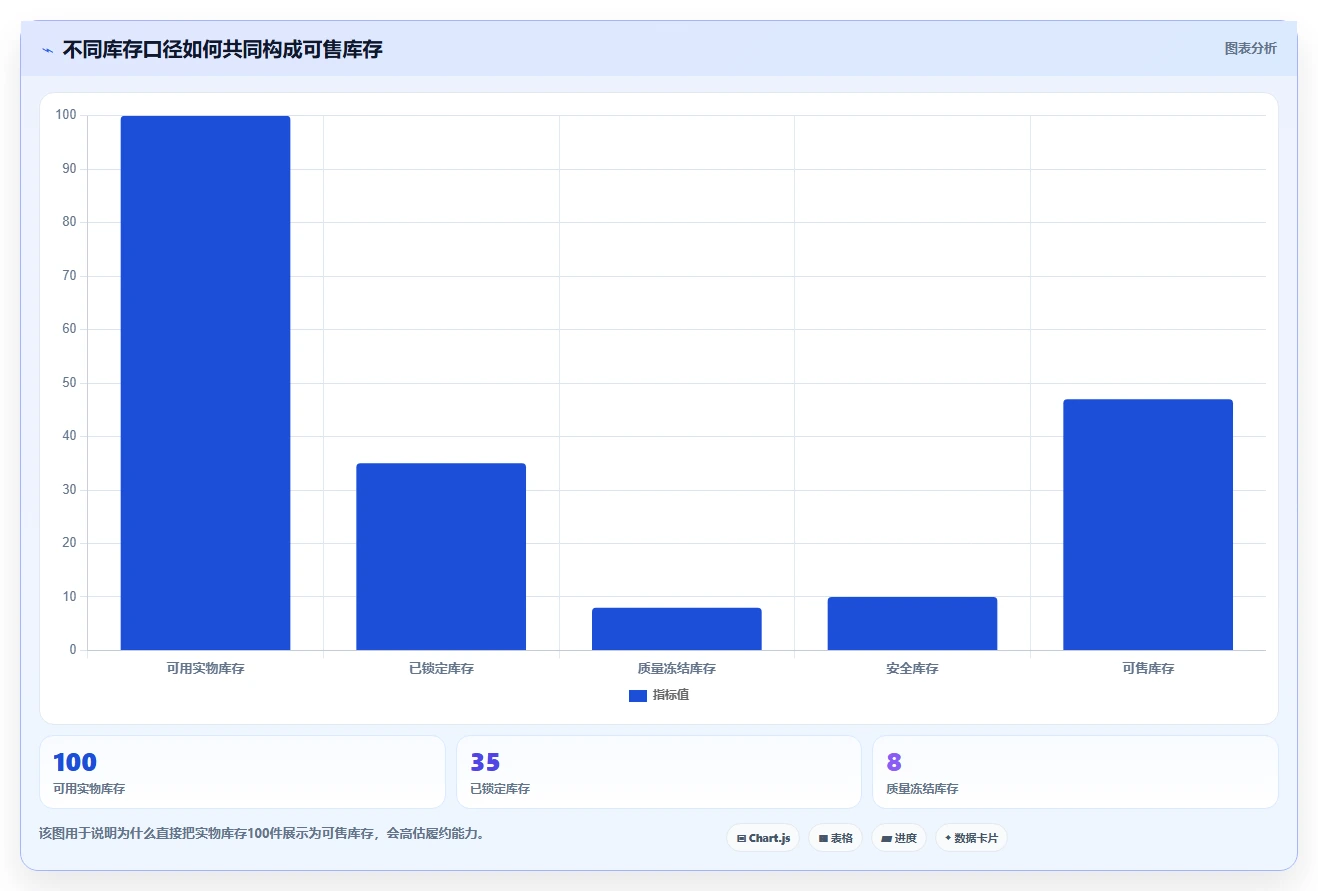1318x891 pixels.
Task: Click the 可售库存 x-axis label
Action: coord(1148,668)
